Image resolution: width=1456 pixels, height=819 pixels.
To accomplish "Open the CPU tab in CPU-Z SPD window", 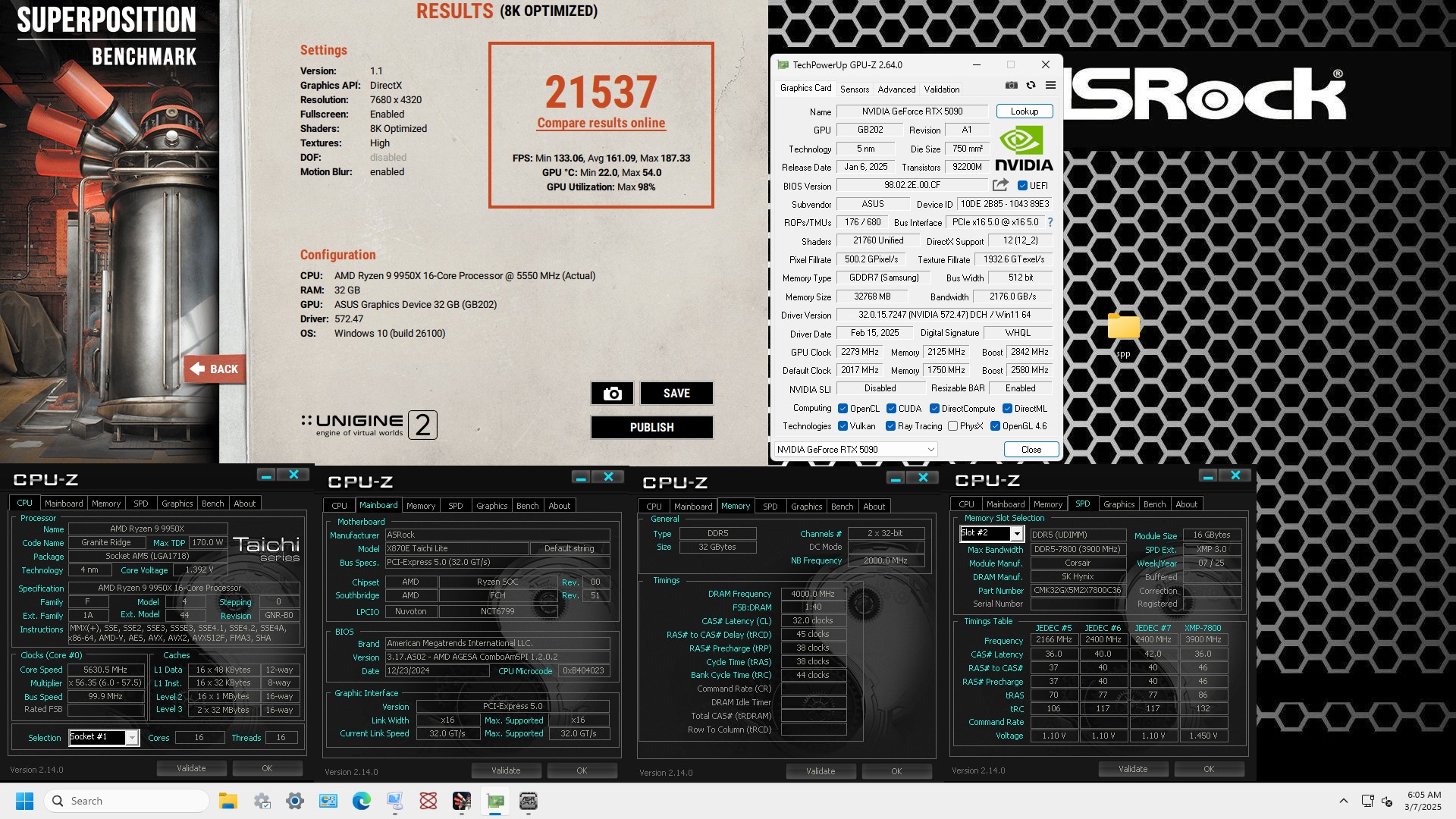I will 966,504.
